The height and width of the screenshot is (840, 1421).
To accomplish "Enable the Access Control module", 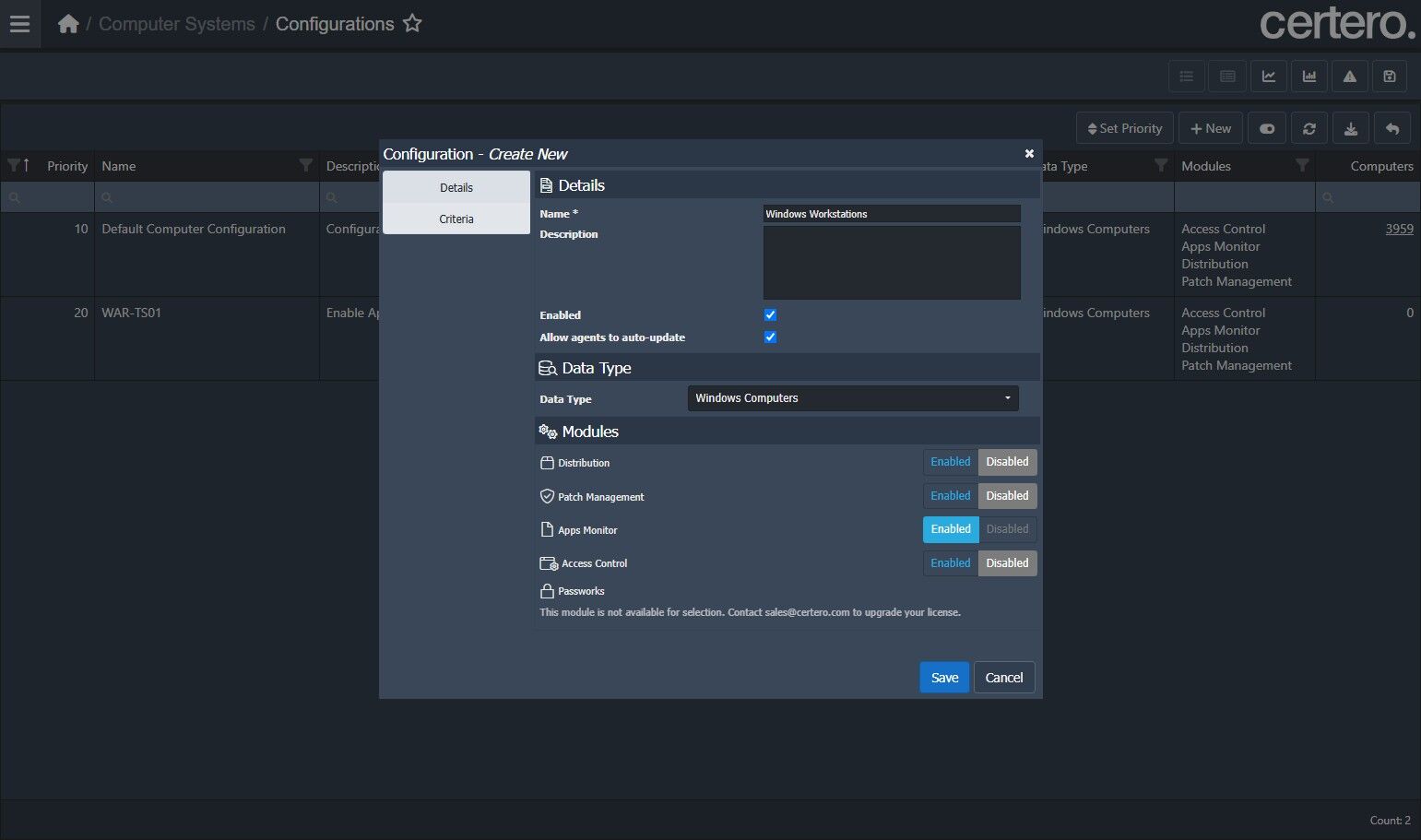I will pos(951,563).
